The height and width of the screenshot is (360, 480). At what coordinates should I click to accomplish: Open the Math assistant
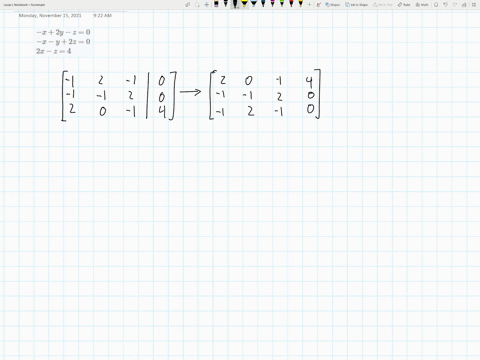pos(422,5)
